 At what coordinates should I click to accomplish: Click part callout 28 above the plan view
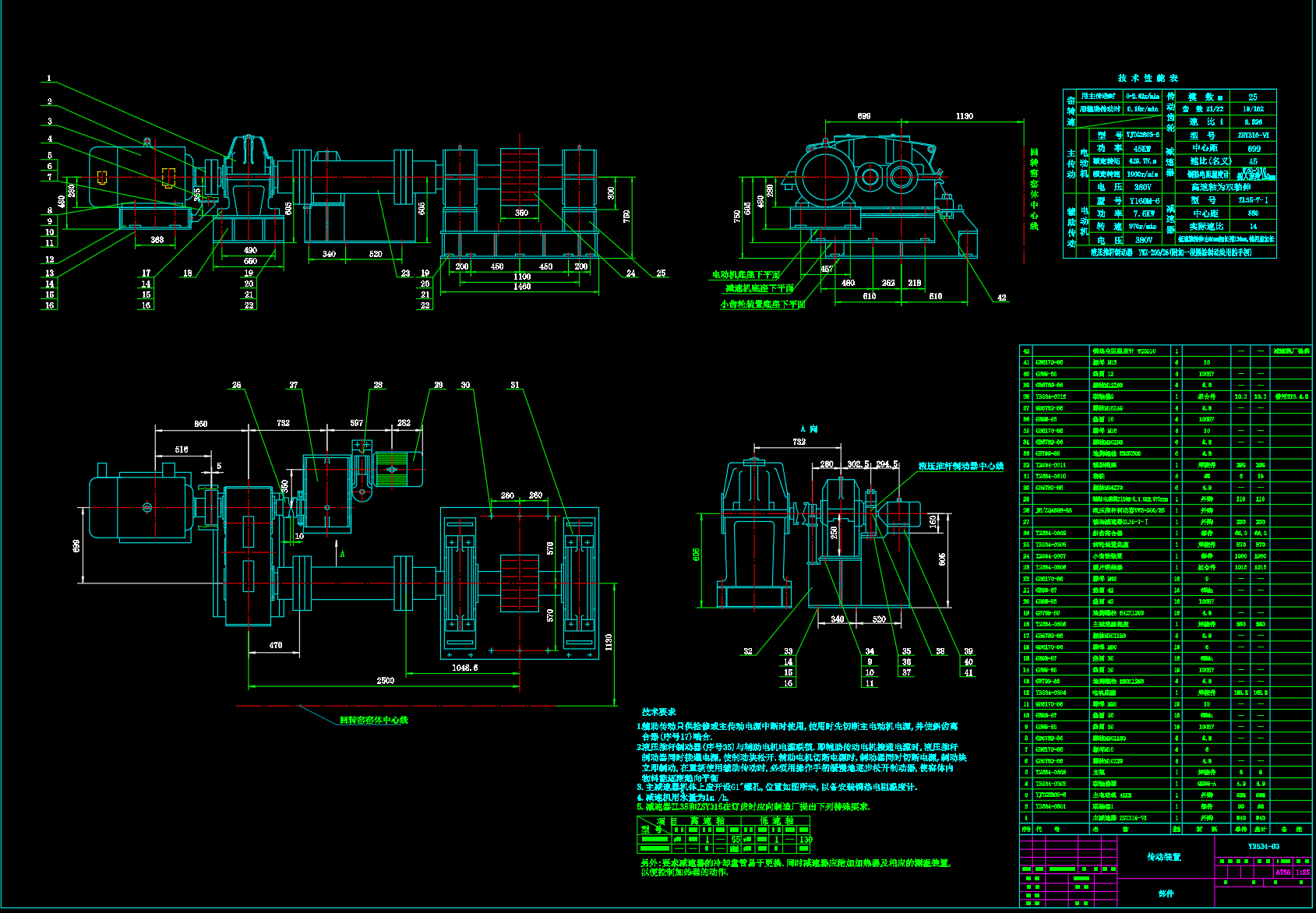[378, 385]
